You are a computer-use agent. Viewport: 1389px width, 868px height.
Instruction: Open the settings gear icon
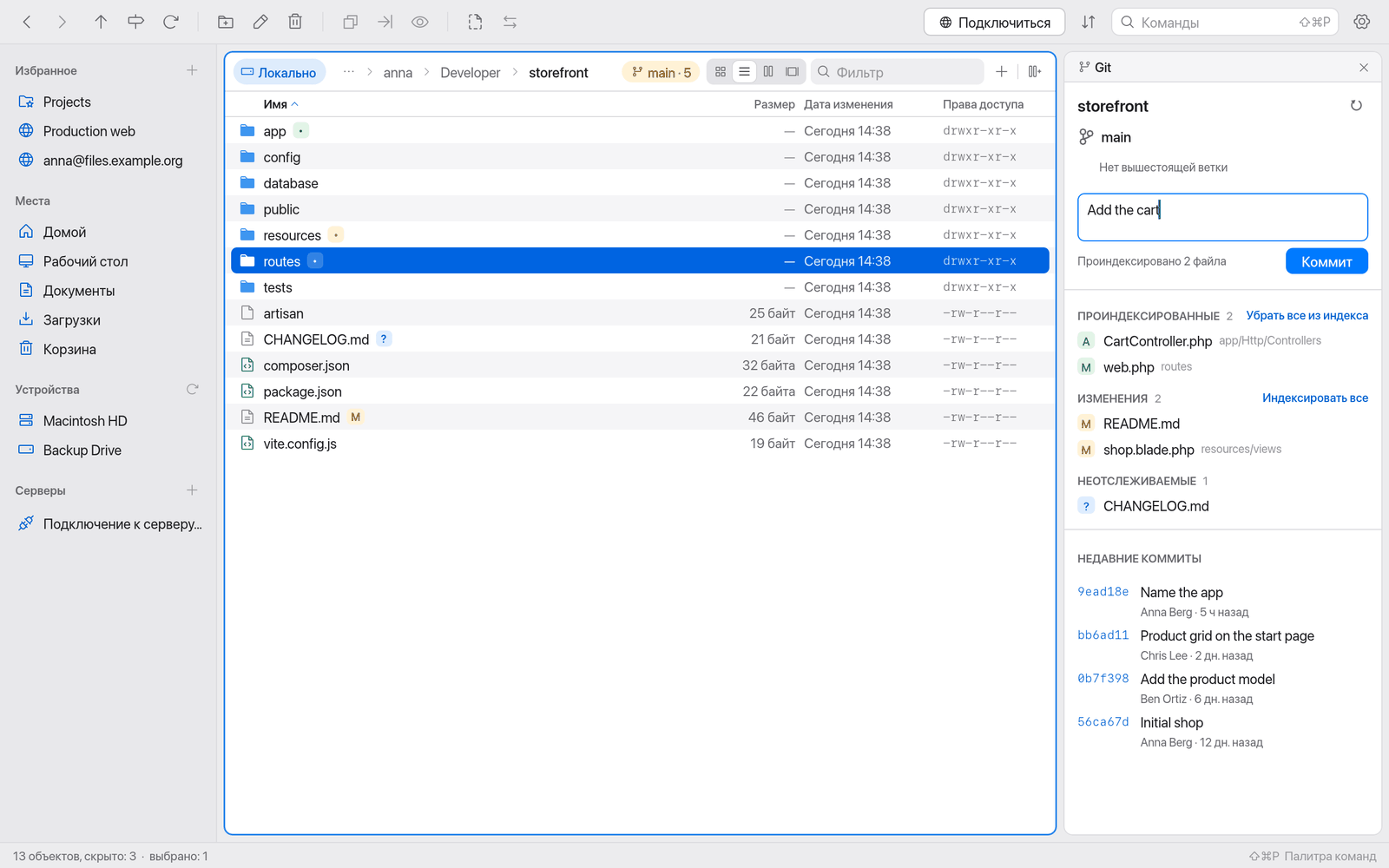point(1362,22)
